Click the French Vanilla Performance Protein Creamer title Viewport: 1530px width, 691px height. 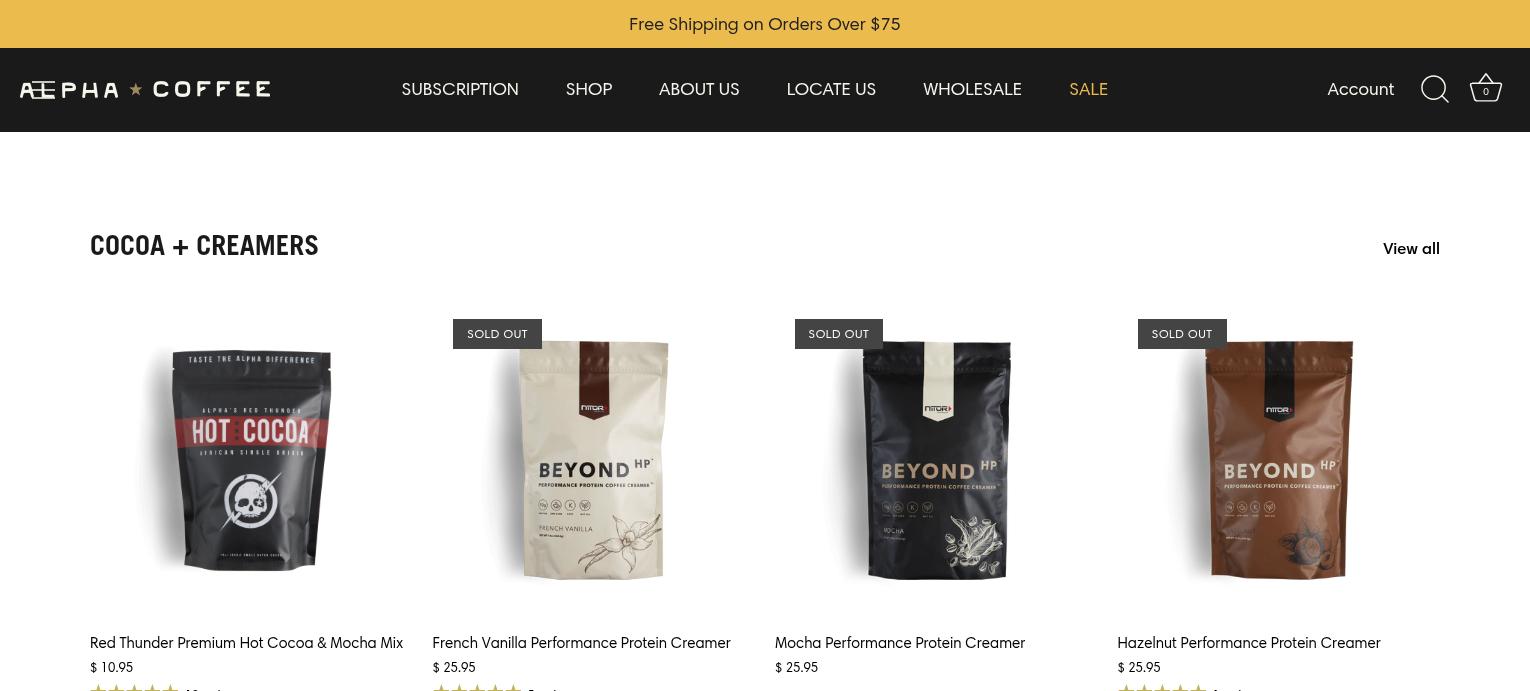[581, 643]
